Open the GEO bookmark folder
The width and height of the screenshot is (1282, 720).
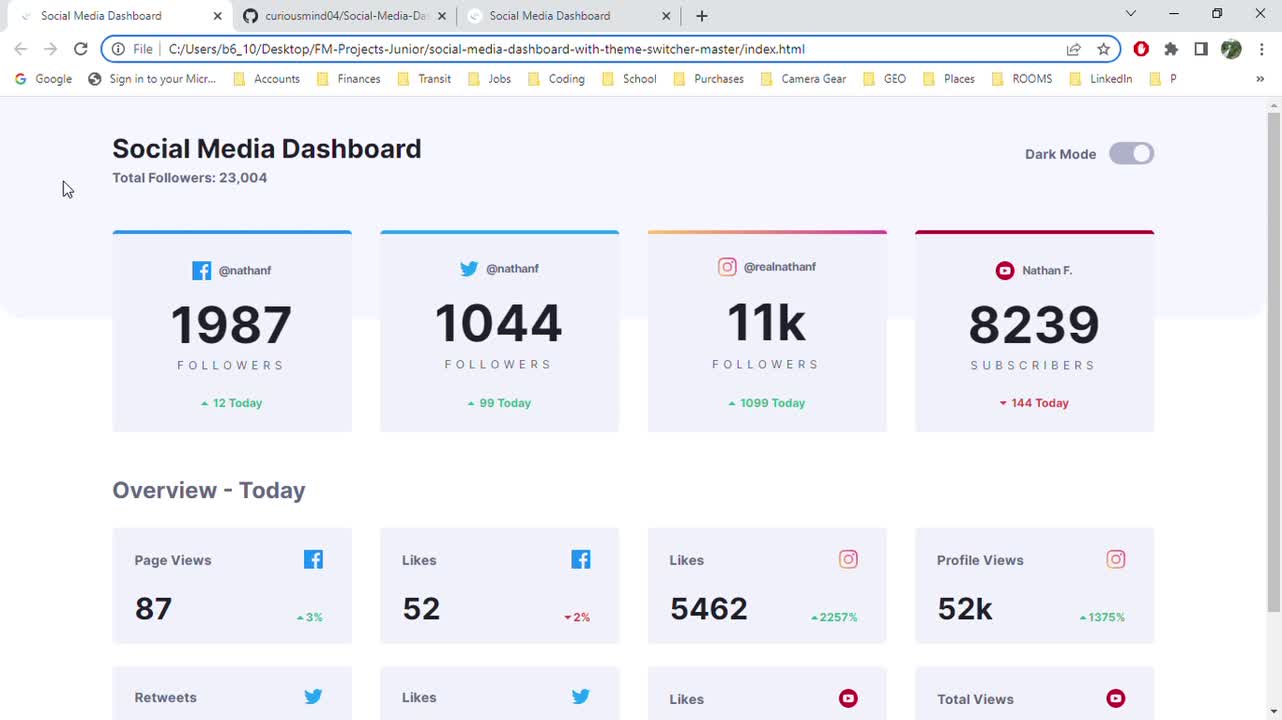(884, 79)
